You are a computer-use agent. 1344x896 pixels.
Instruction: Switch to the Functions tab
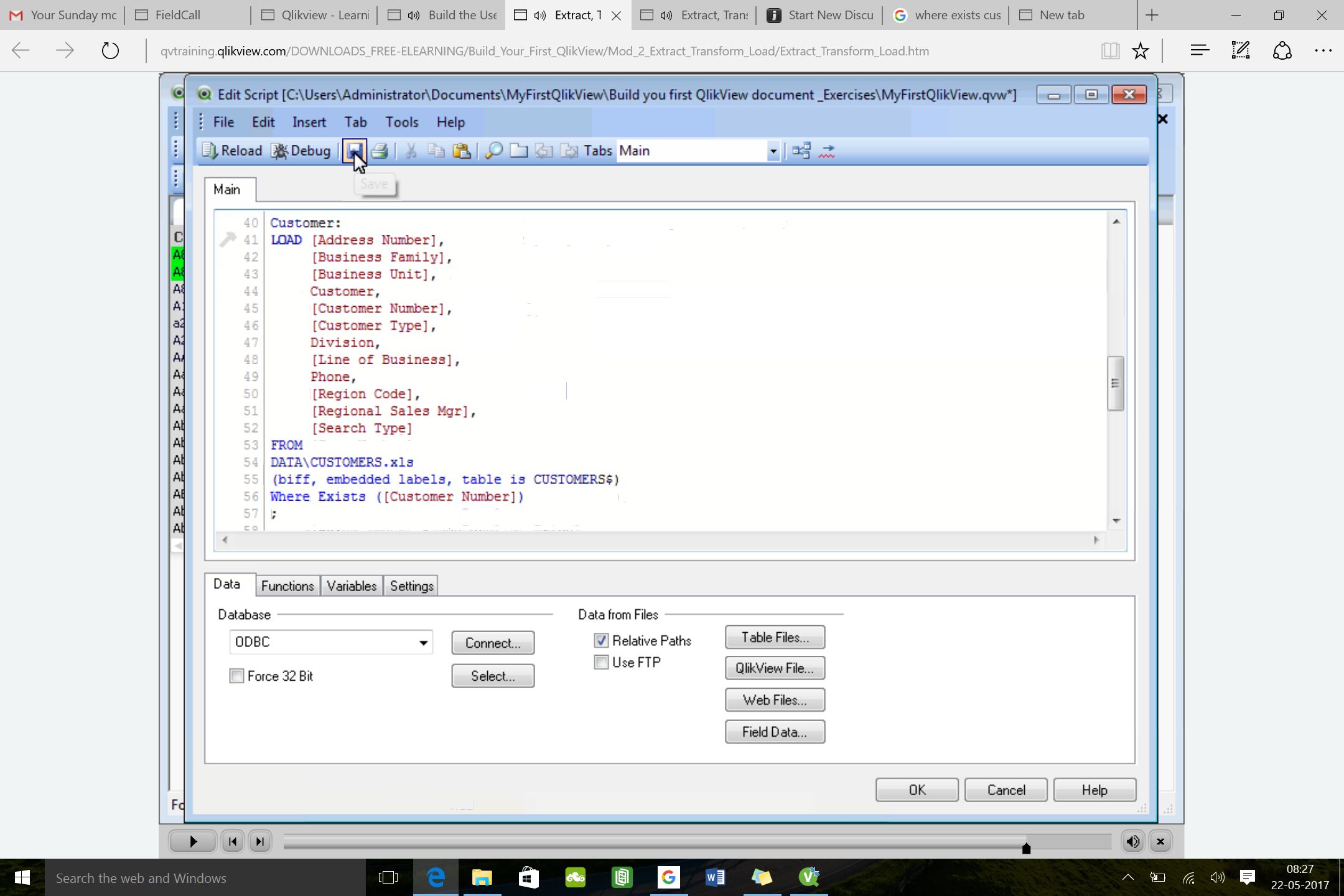point(287,586)
